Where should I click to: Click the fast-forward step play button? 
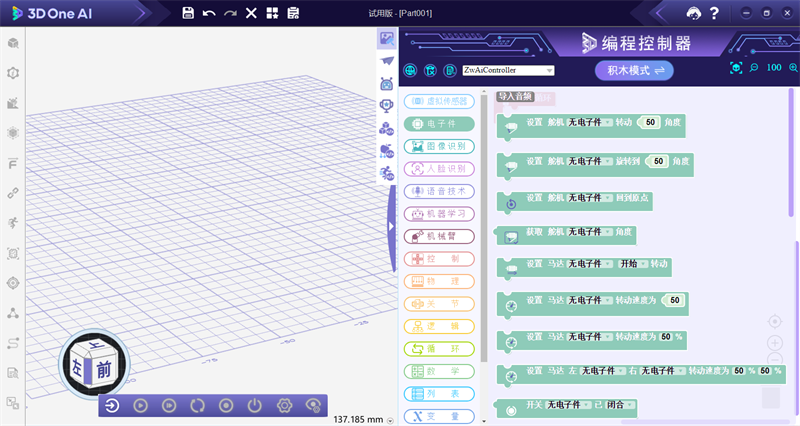pos(169,406)
